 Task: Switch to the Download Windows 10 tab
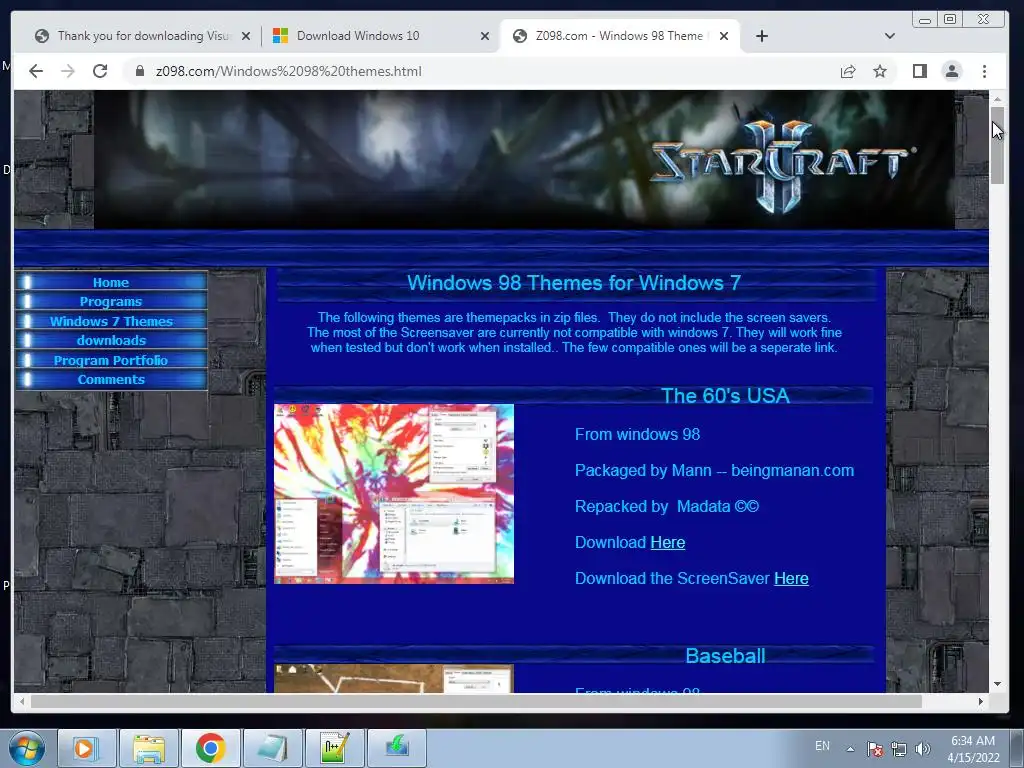tap(381, 36)
